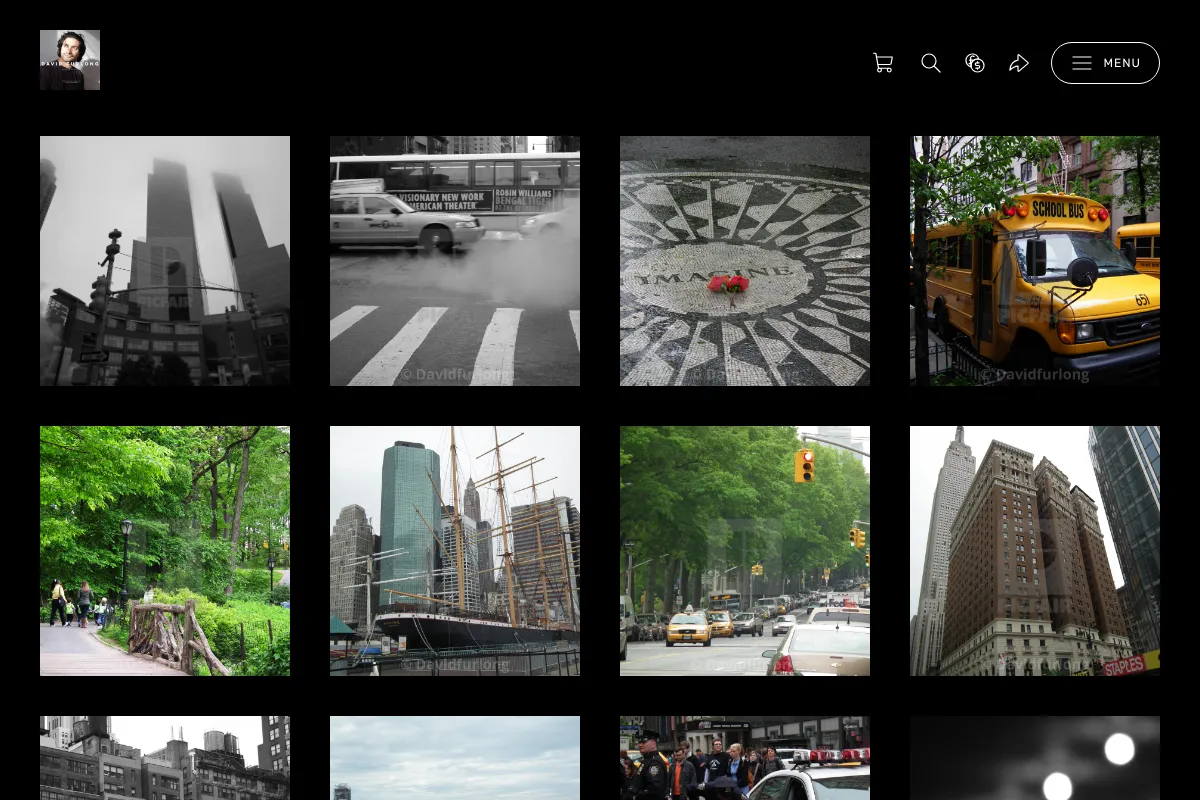This screenshot has width=1200, height=800.
Task: Open the tall ship and skyscraper photo
Action: (x=455, y=551)
